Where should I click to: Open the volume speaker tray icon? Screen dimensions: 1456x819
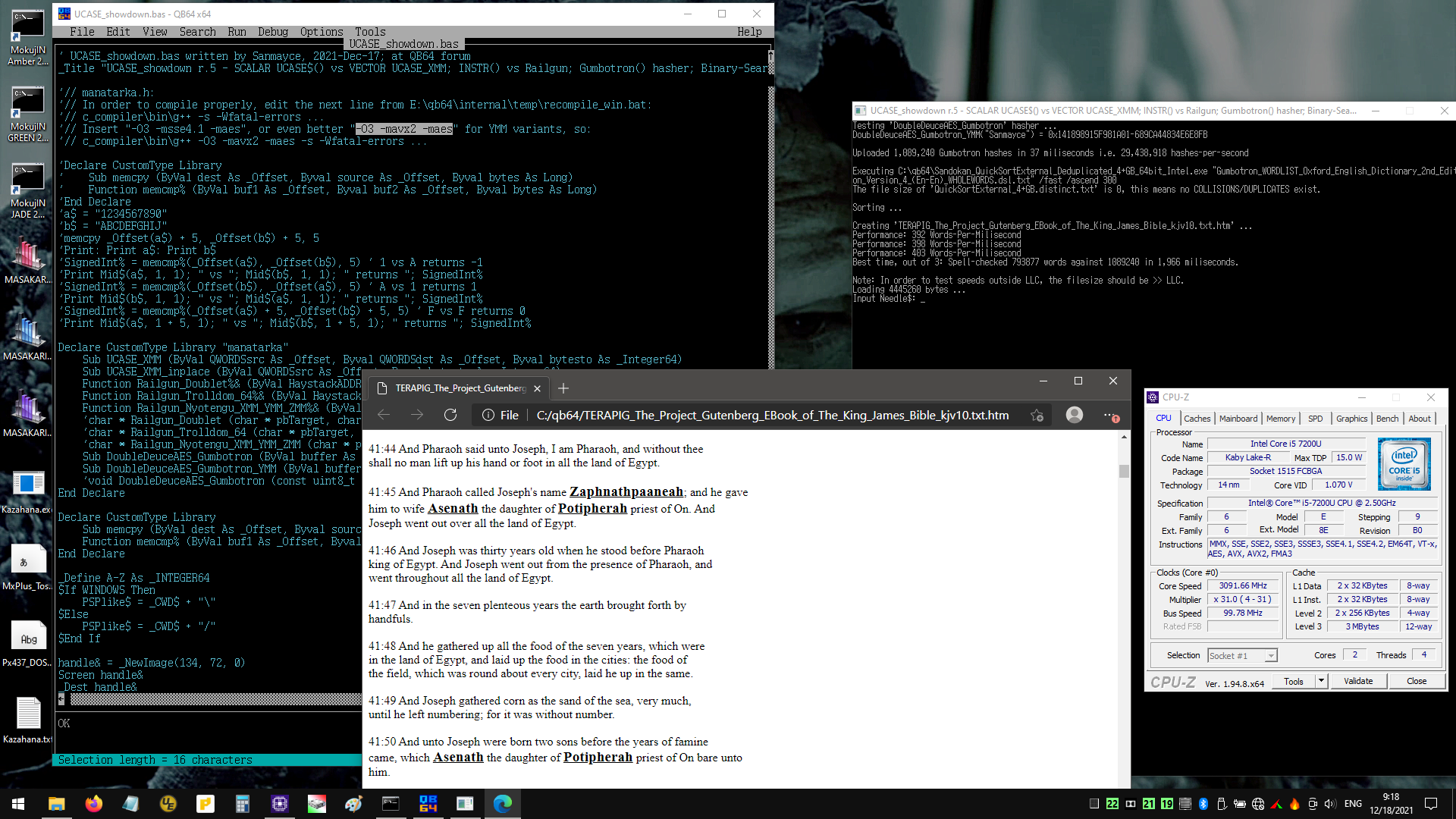[x=1329, y=804]
